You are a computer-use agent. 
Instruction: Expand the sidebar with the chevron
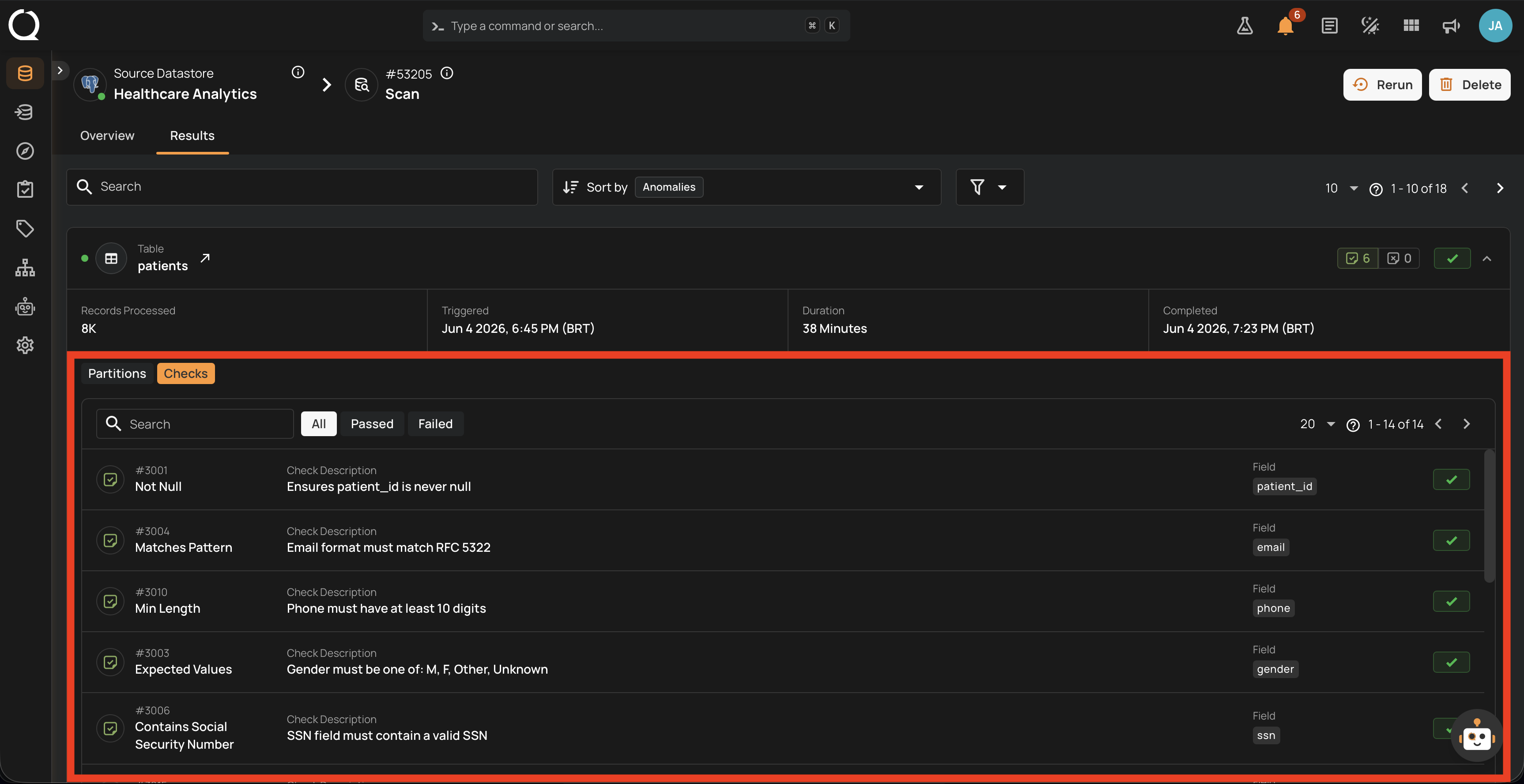[60, 71]
